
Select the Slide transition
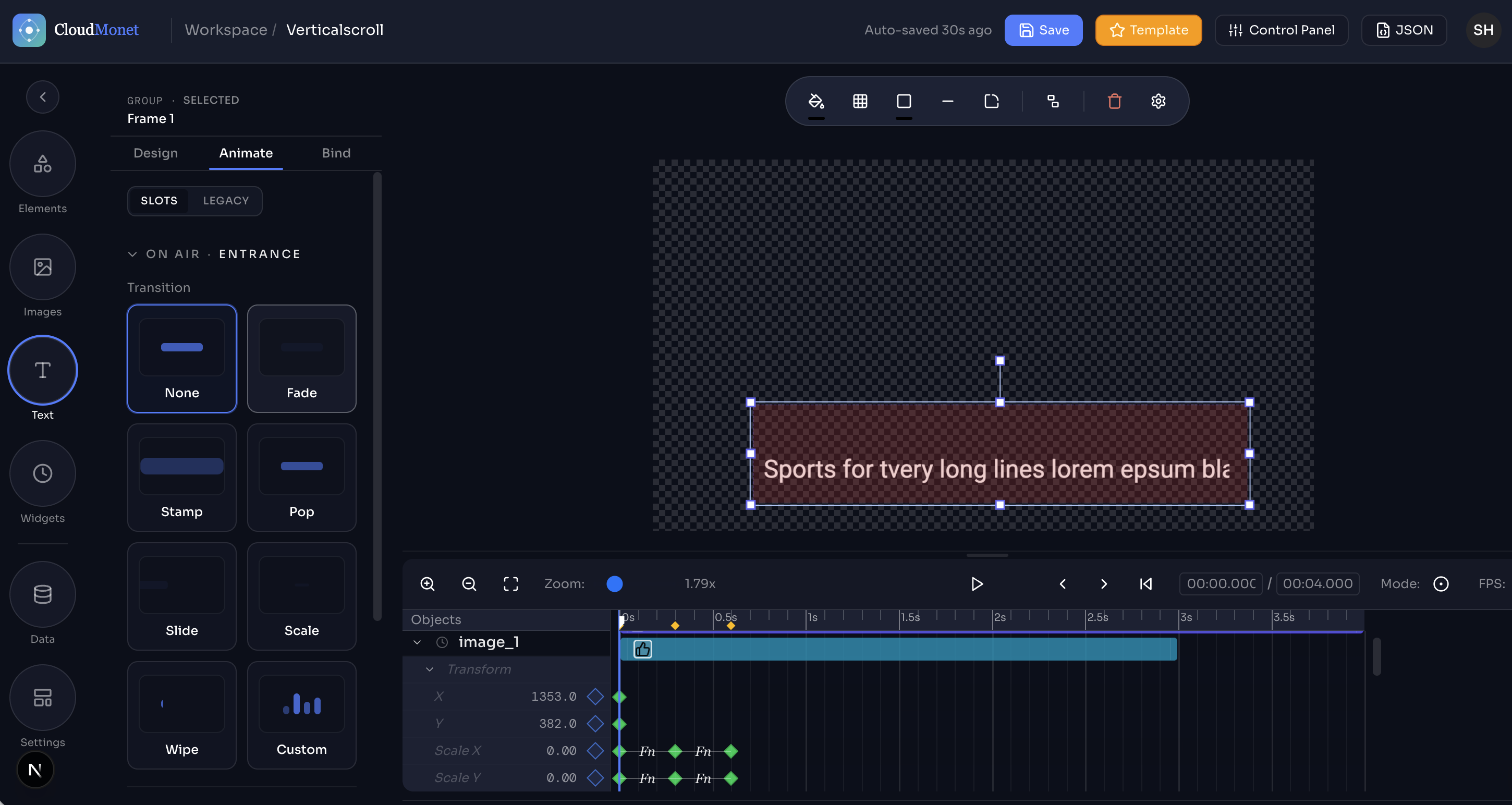[x=182, y=596]
